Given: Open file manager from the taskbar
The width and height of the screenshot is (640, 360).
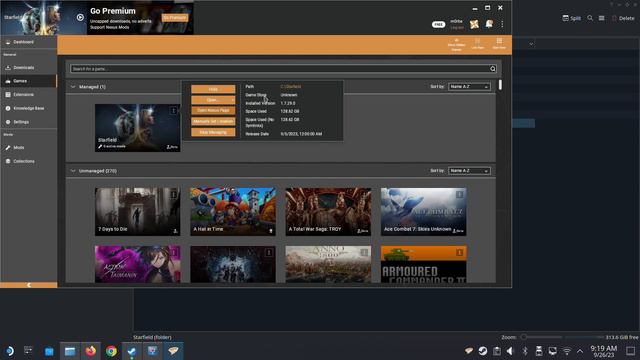Looking at the screenshot, I should (x=70, y=351).
